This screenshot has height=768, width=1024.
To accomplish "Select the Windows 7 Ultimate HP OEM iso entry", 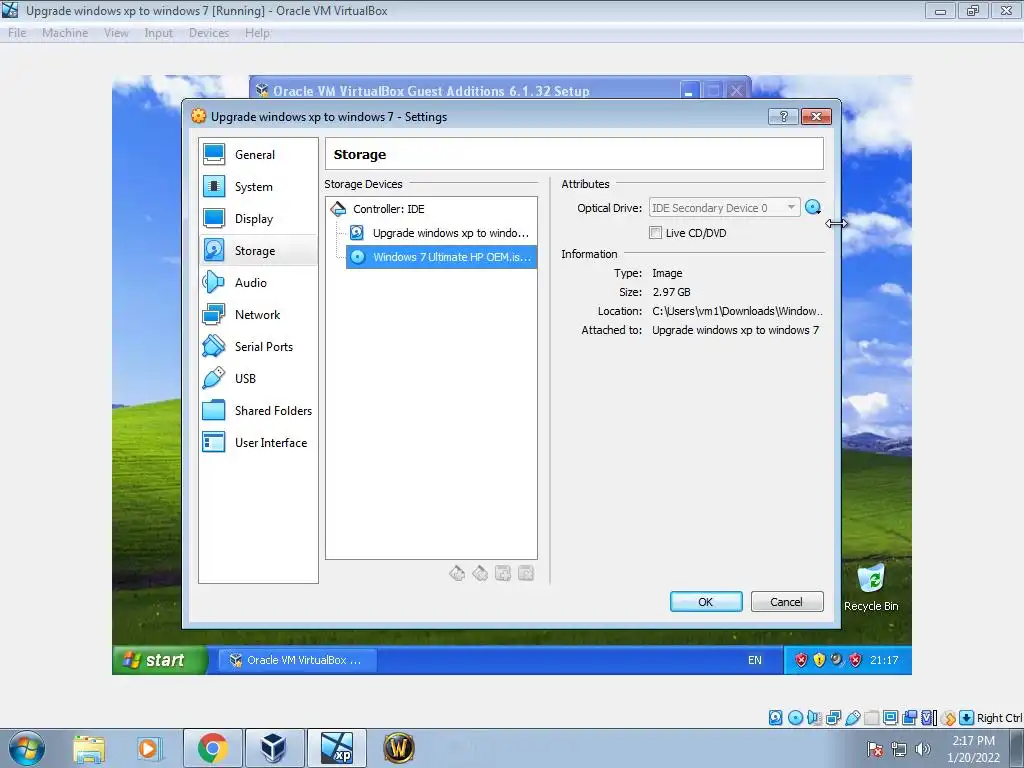I will click(x=441, y=257).
